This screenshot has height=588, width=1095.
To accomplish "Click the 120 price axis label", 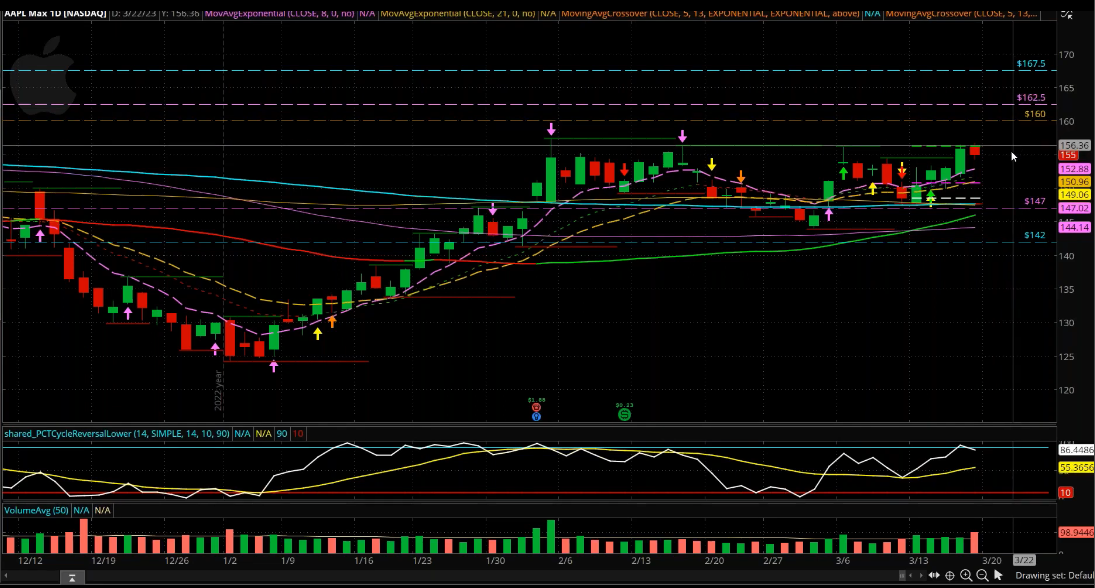I will [1066, 390].
